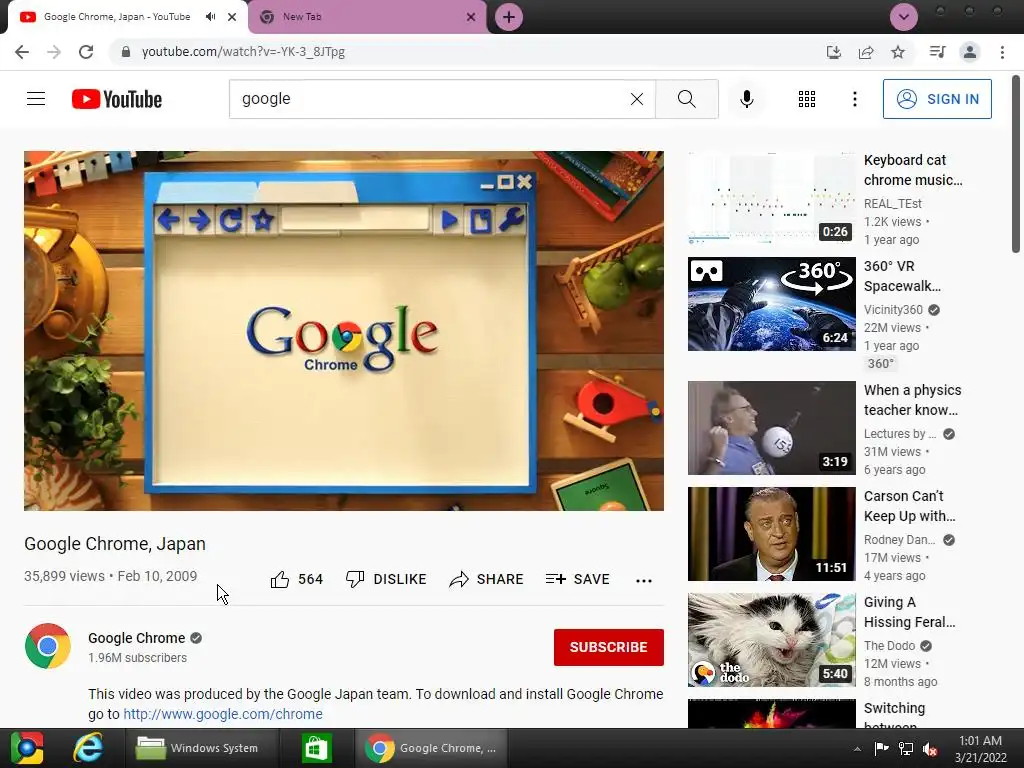Close the New Tab tab
Viewport: 1024px width, 768px height.
pyautogui.click(x=471, y=17)
